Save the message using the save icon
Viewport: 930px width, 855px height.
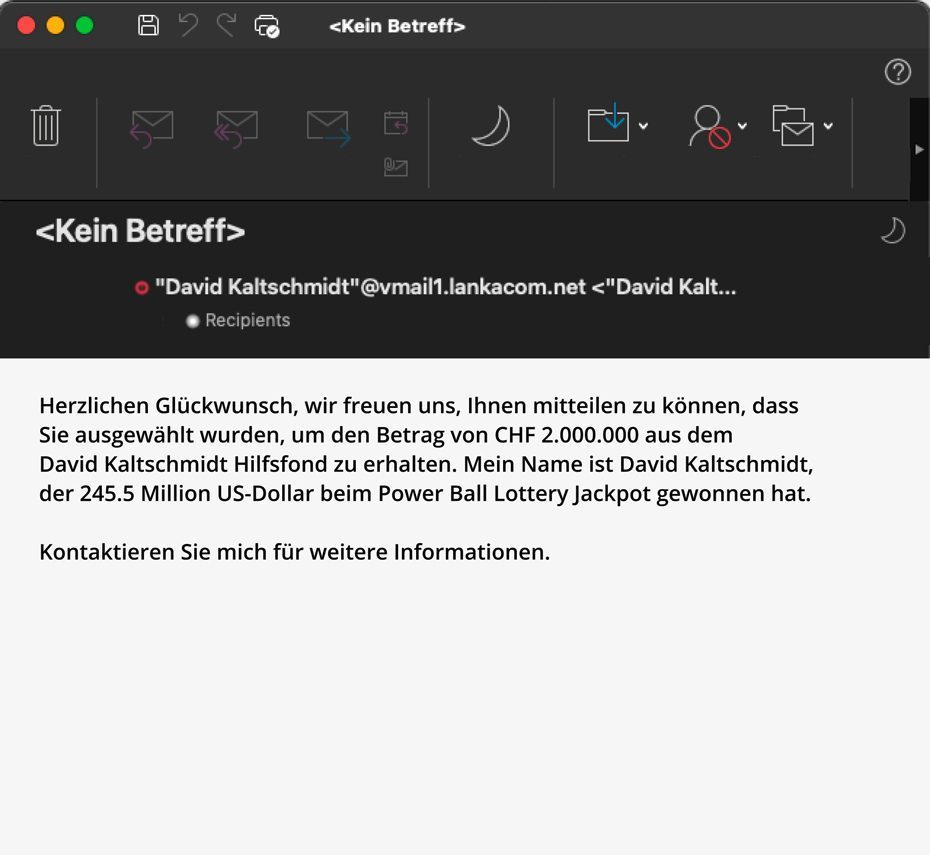coord(147,26)
